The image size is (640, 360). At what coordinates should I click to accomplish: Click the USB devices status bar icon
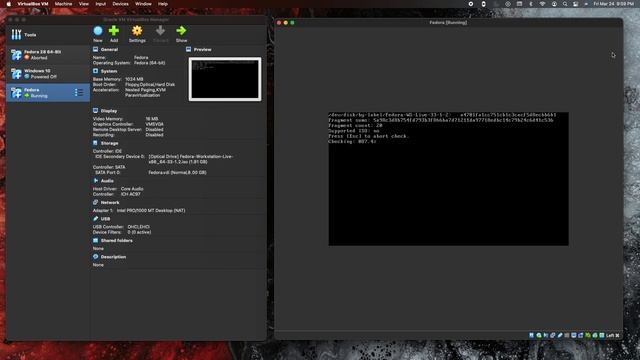coord(560,335)
